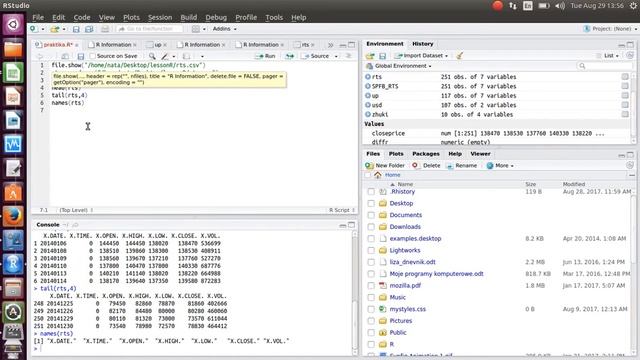
Task: Click the Open File folder icon
Action: tap(54, 29)
